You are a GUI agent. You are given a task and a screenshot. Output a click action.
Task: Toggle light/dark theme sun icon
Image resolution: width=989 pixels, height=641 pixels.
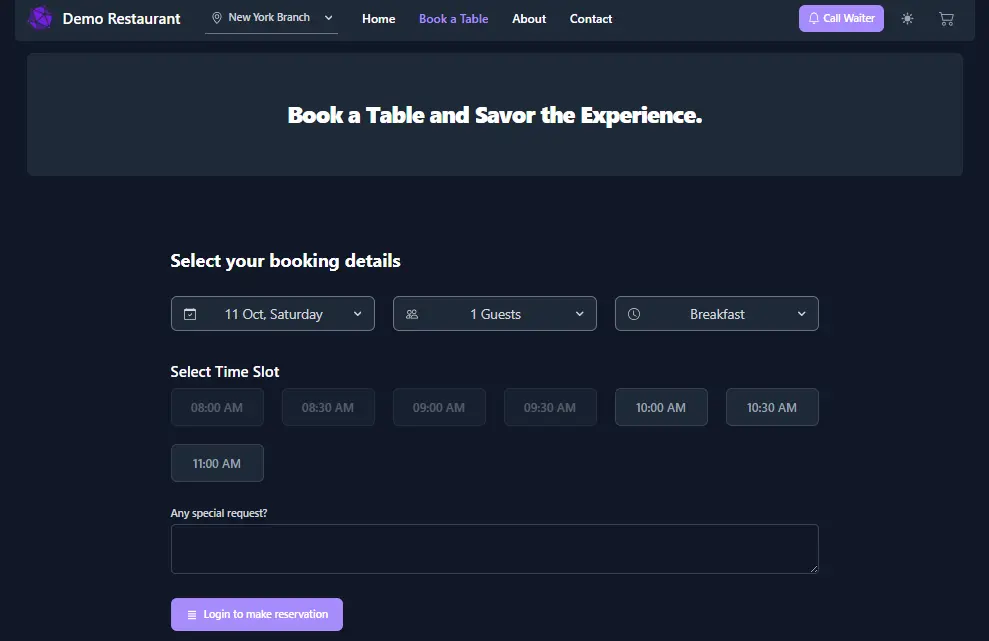coord(907,18)
